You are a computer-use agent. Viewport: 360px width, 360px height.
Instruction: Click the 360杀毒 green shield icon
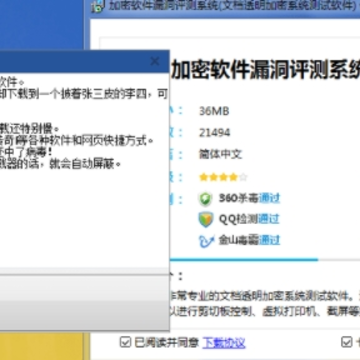point(205,199)
